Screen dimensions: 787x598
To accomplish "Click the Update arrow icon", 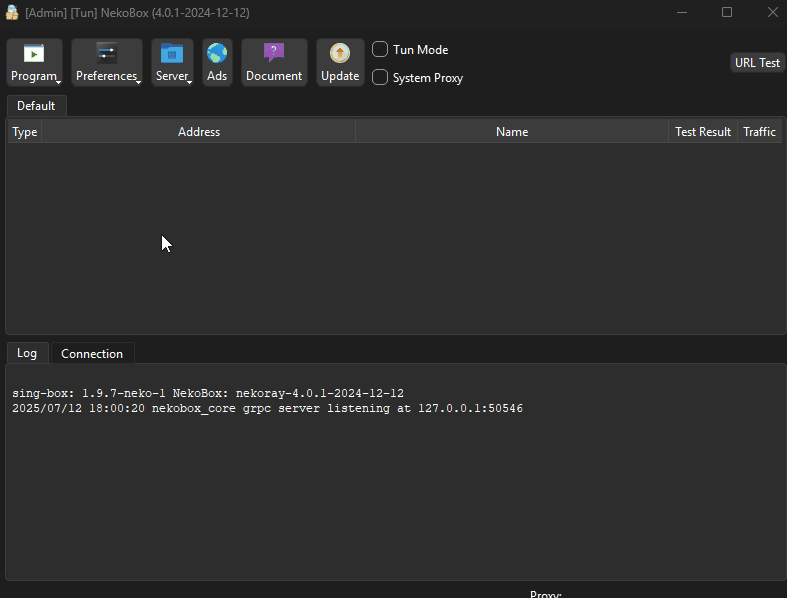I will 340,54.
